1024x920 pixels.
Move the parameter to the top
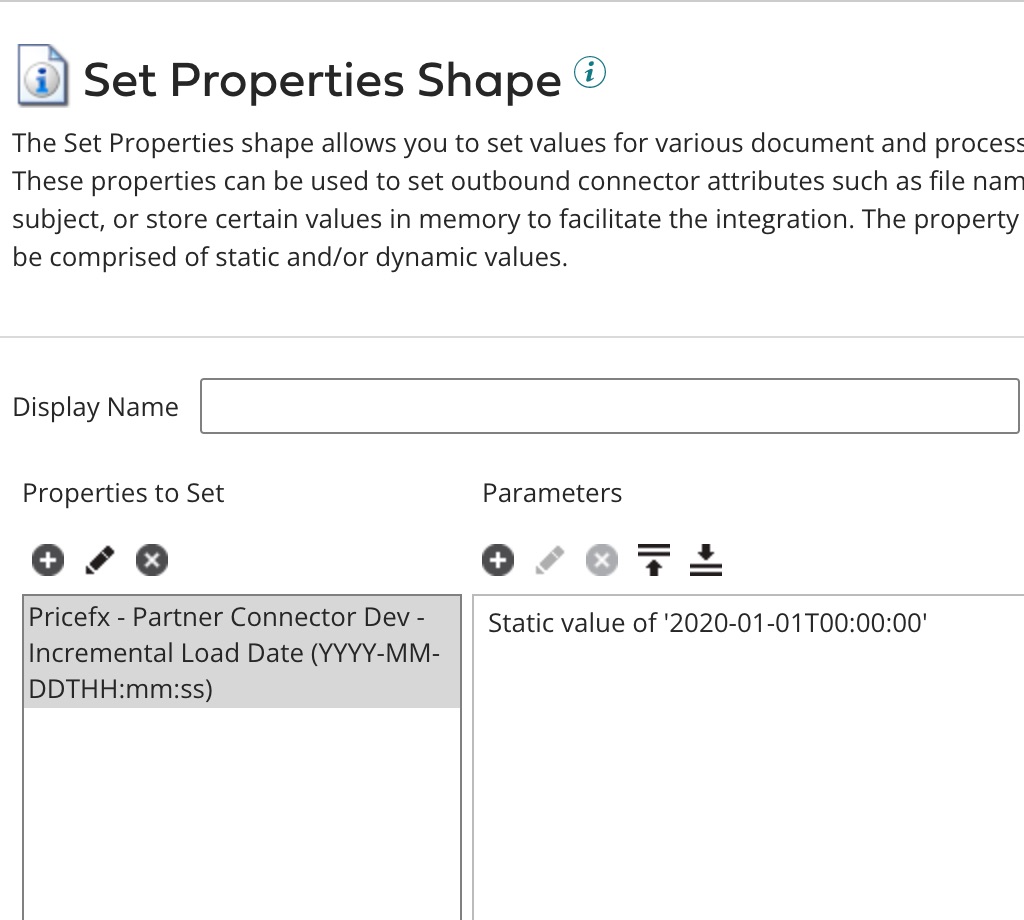654,560
